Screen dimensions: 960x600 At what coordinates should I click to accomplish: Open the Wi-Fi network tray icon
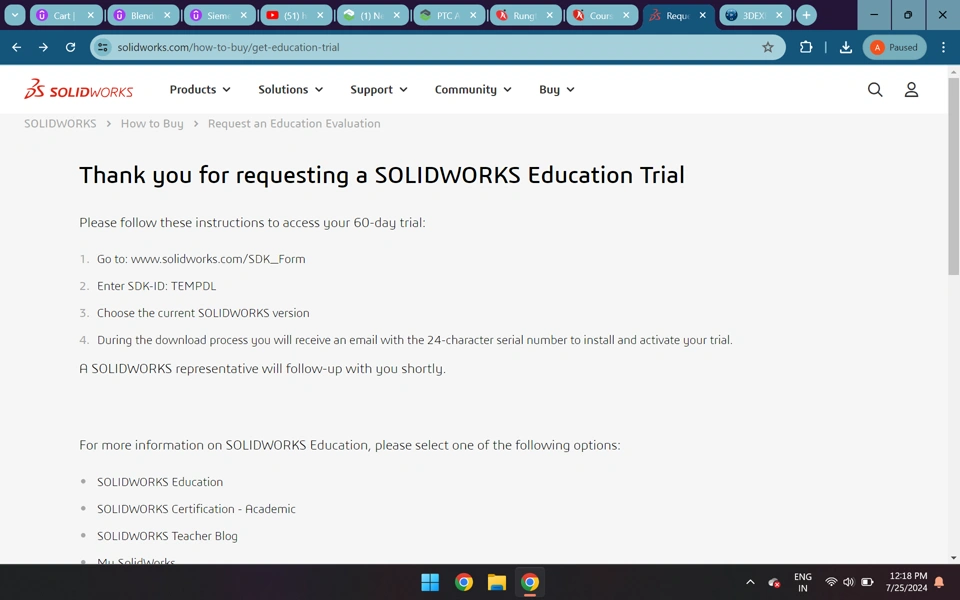[831, 582]
